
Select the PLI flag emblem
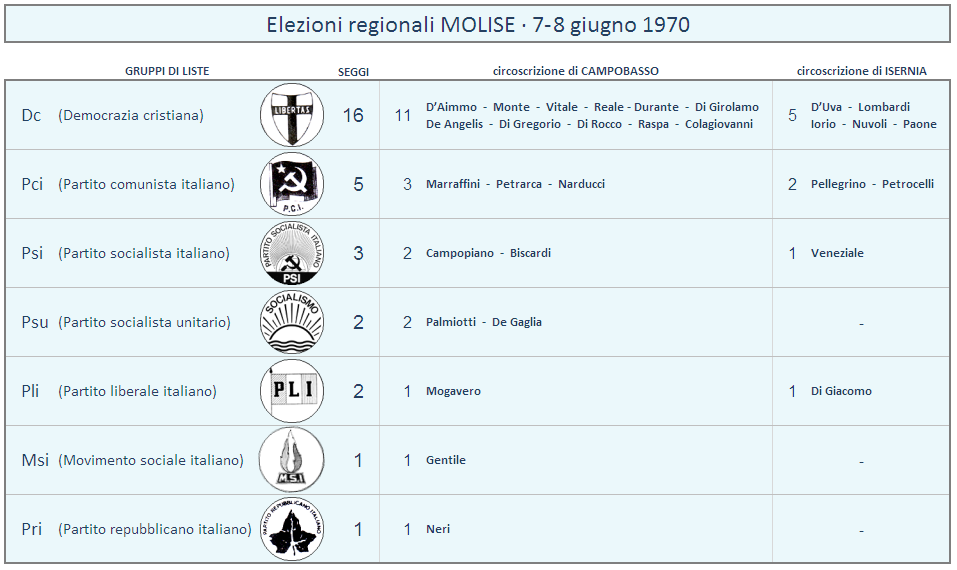pos(292,391)
